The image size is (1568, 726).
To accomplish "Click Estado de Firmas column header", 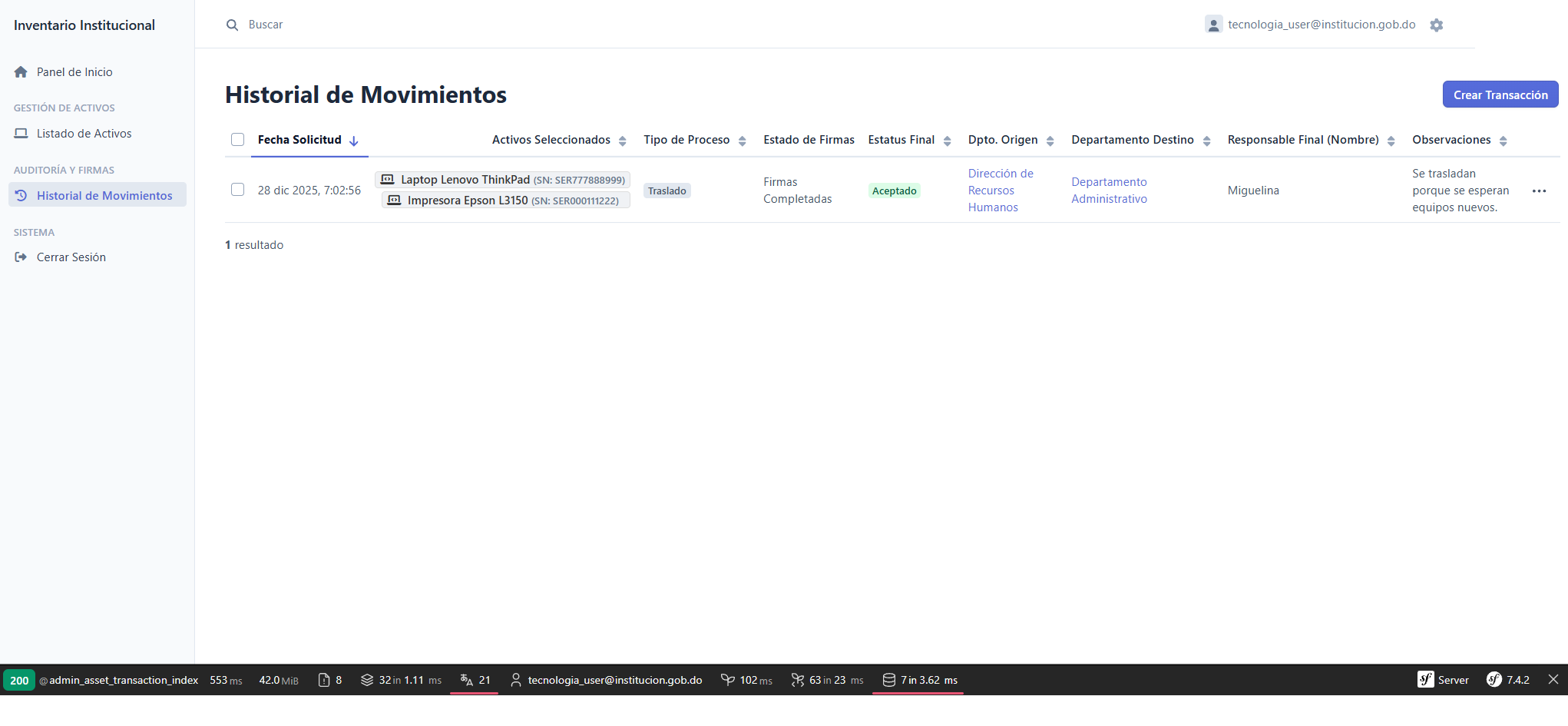I will [x=809, y=140].
